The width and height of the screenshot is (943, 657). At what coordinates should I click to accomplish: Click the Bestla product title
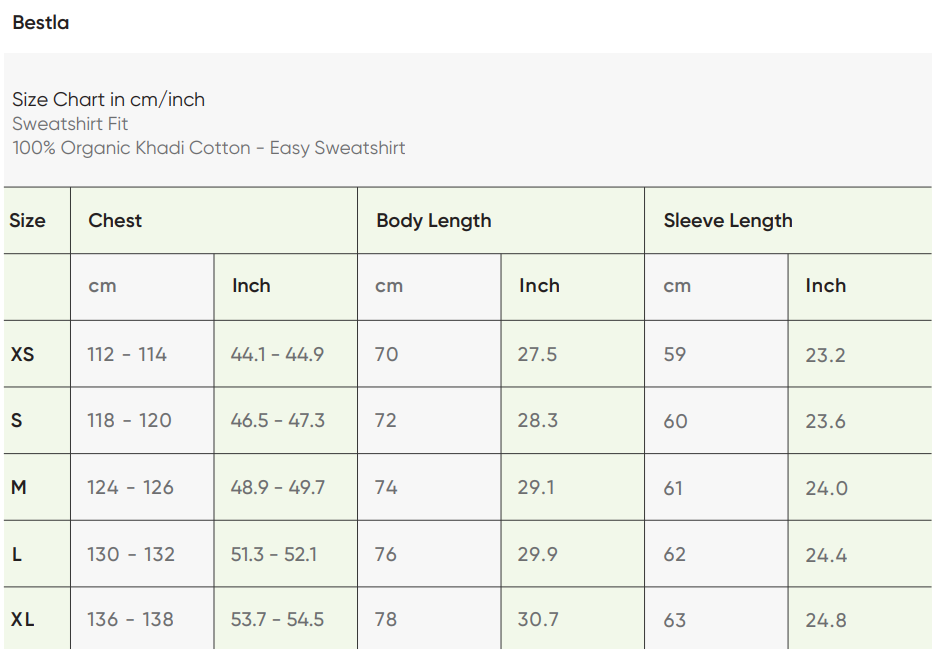click(41, 22)
